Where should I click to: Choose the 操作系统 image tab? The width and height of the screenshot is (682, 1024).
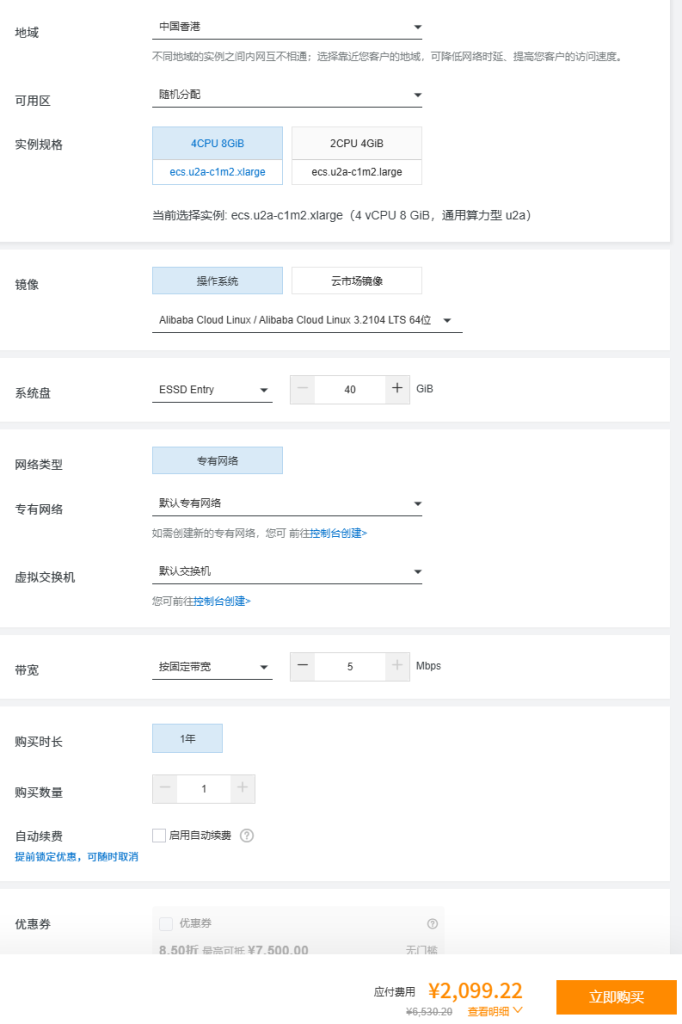pos(218,281)
